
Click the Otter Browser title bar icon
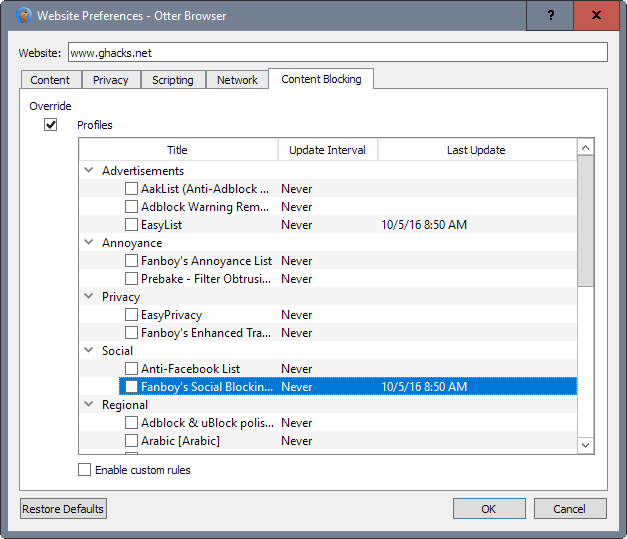(24, 16)
